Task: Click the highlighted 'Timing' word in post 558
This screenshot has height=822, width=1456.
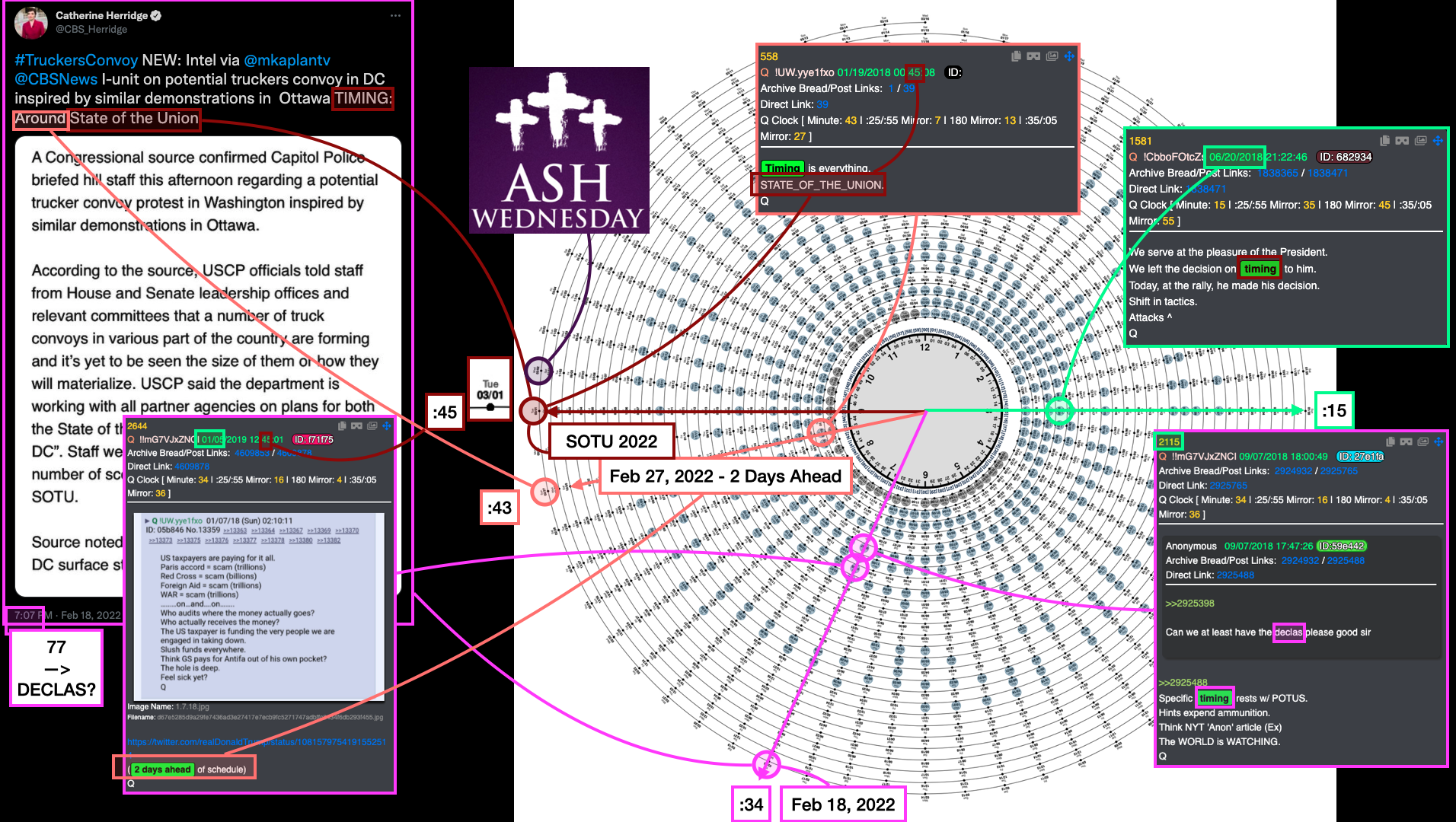Action: tap(783, 168)
